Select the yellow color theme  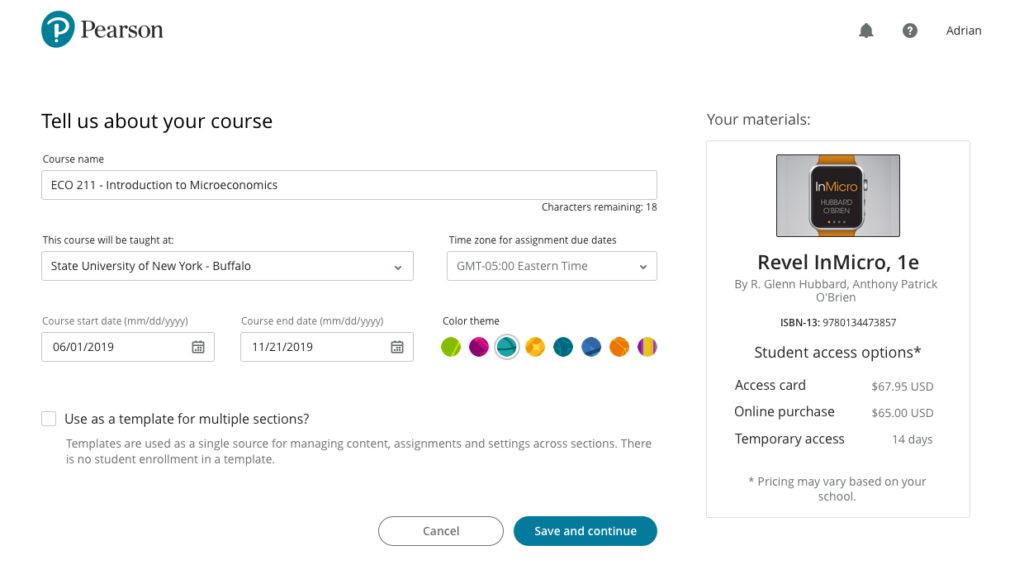[x=535, y=347]
